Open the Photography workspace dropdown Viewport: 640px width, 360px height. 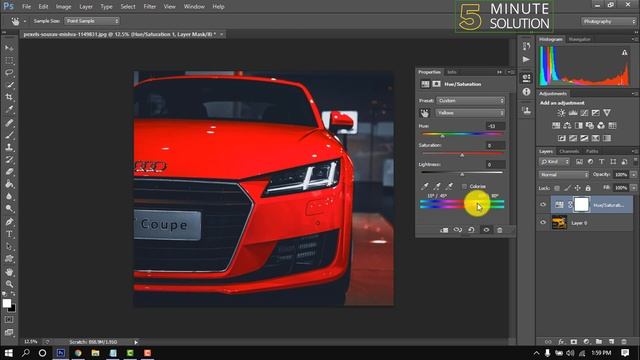(609, 21)
